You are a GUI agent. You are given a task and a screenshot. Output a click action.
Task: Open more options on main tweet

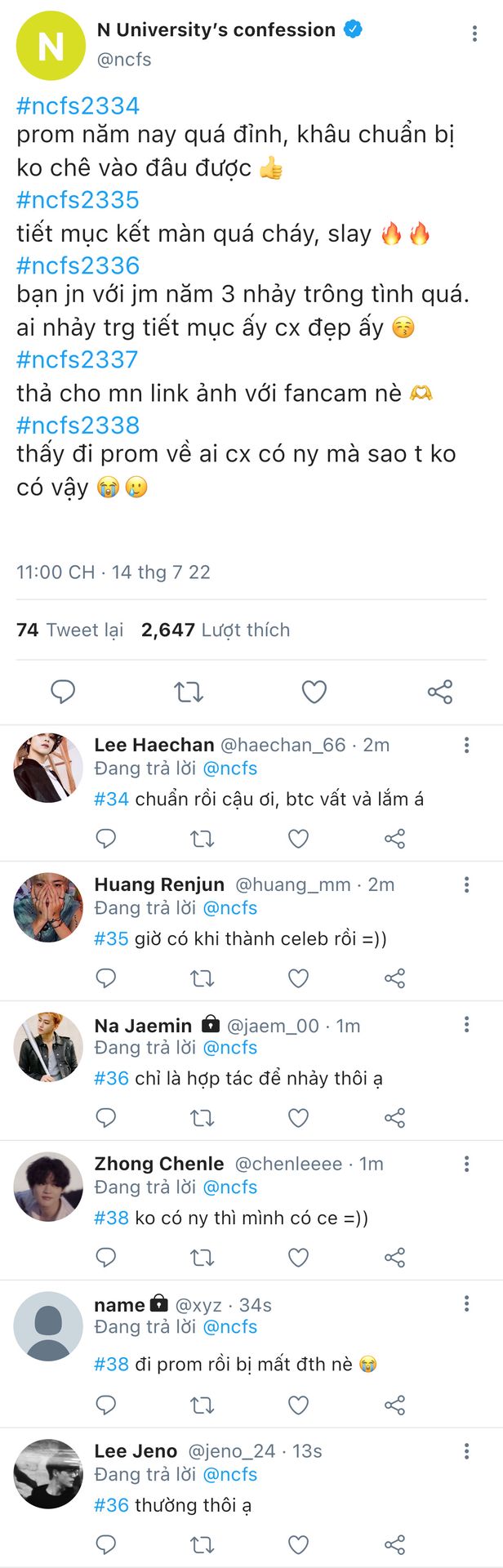click(474, 34)
